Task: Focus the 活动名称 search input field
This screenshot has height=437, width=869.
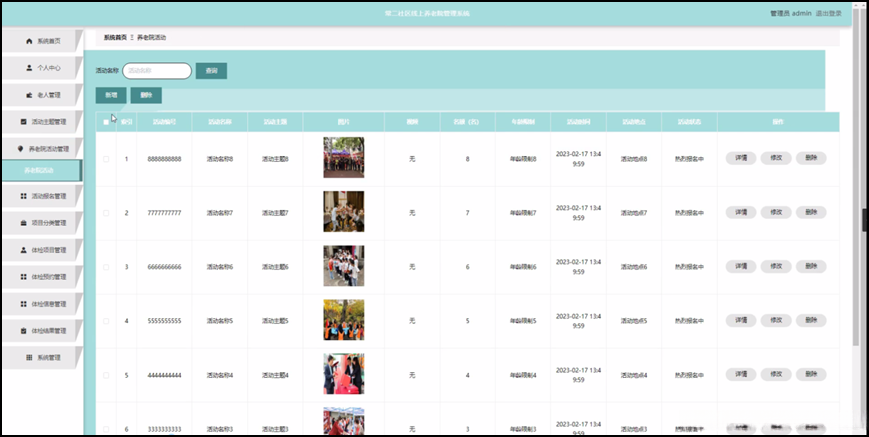Action: (x=157, y=71)
